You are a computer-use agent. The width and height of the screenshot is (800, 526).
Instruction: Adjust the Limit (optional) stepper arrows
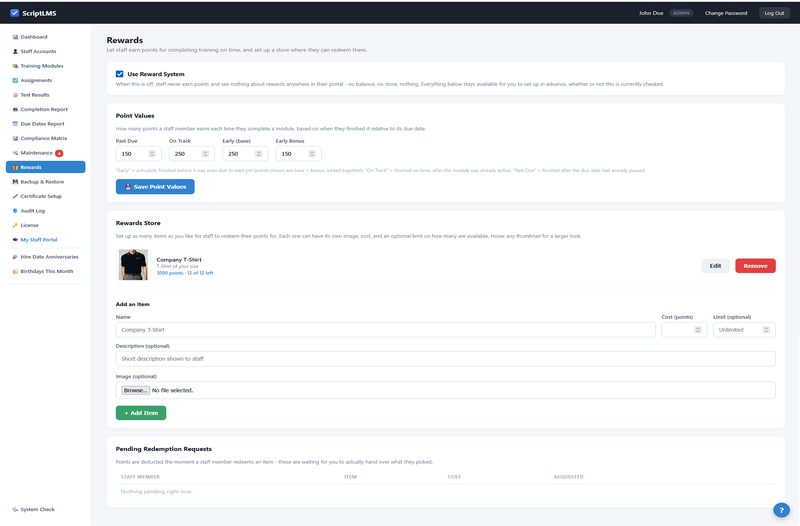click(x=766, y=330)
